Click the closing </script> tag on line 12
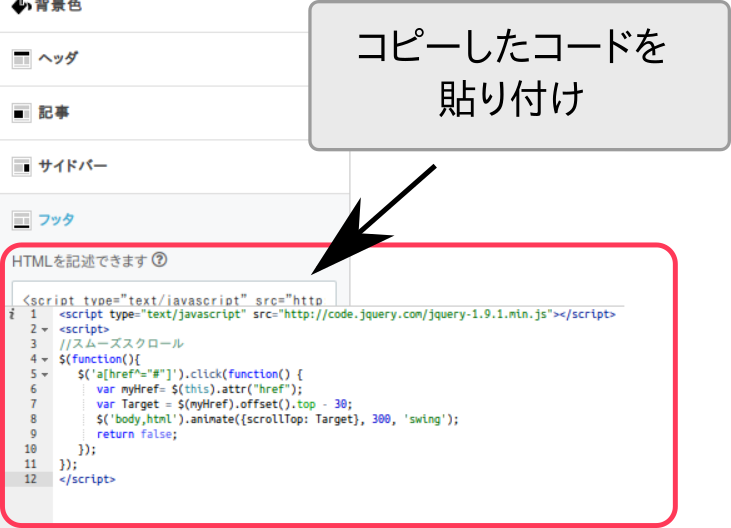The image size is (731, 528). 87,479
